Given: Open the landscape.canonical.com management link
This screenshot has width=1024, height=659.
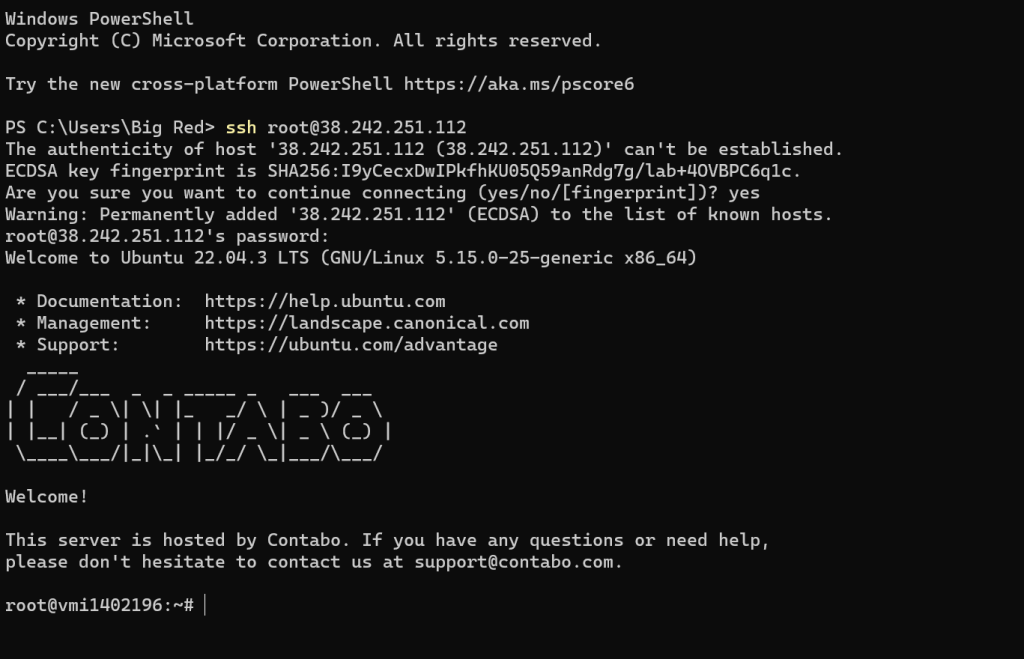Looking at the screenshot, I should click(366, 323).
